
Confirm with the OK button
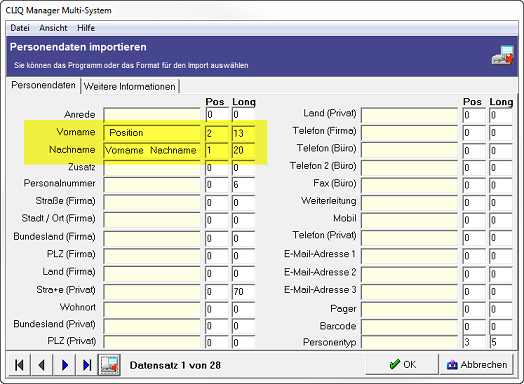pos(402,364)
